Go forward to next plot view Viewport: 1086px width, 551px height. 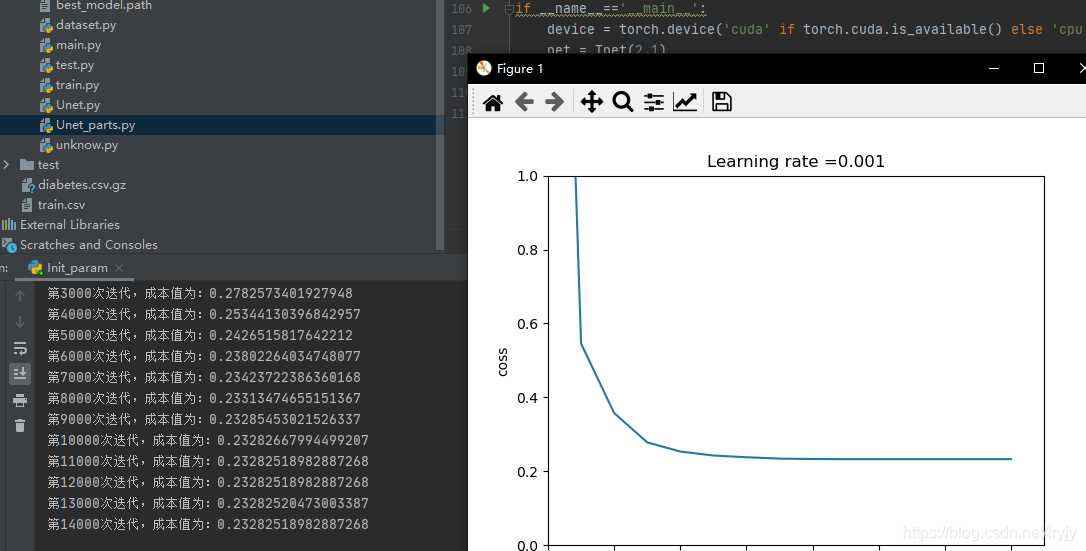555,102
